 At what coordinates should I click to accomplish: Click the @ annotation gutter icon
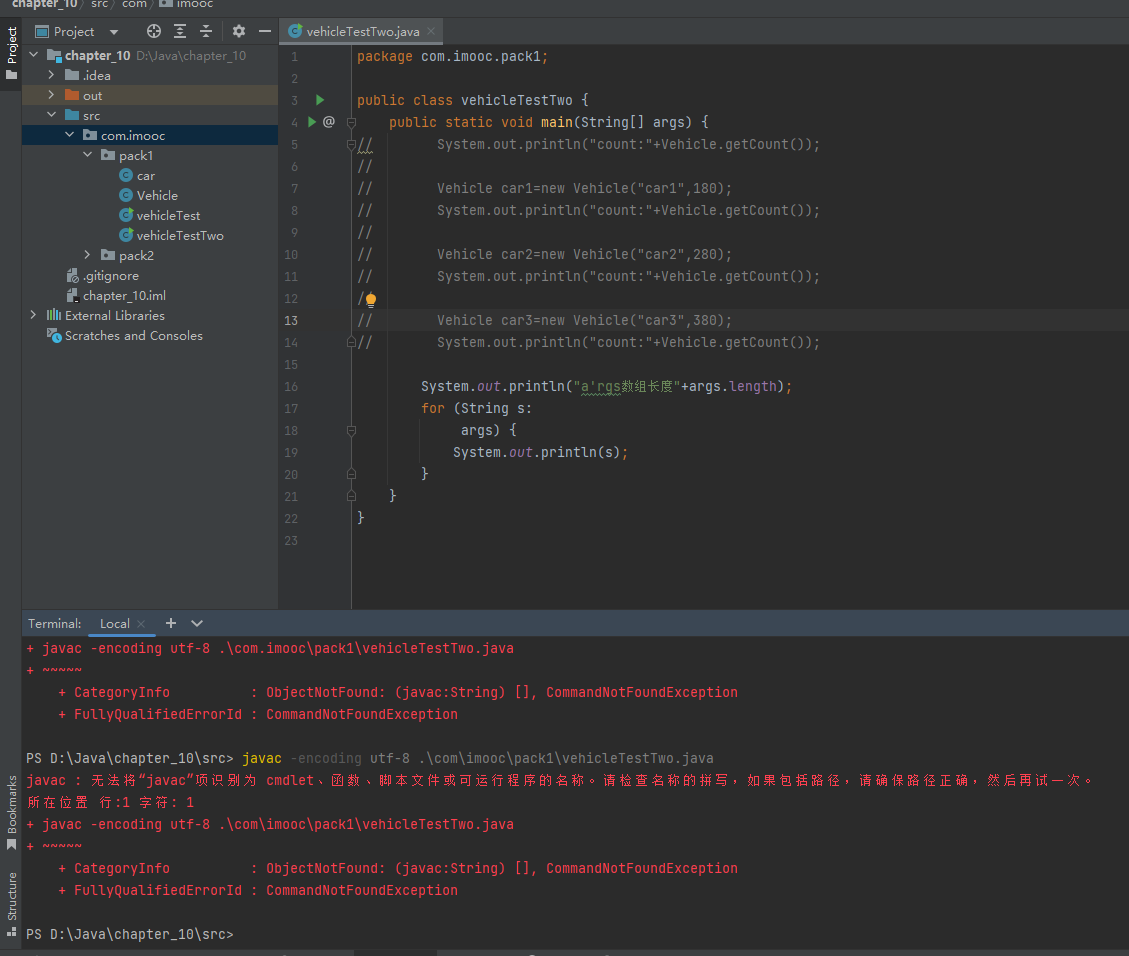click(x=328, y=122)
